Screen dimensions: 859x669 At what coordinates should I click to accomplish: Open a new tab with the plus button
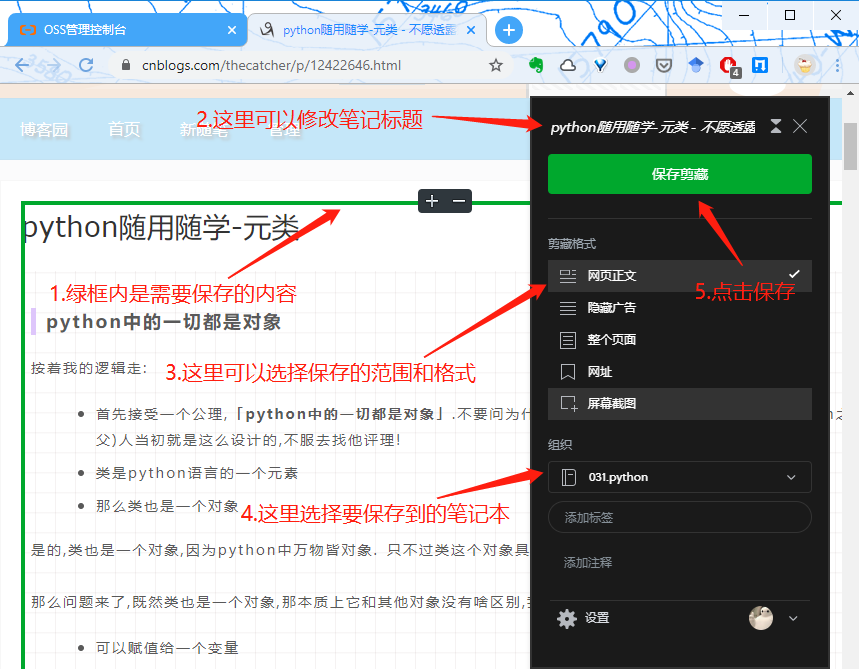pos(508,30)
